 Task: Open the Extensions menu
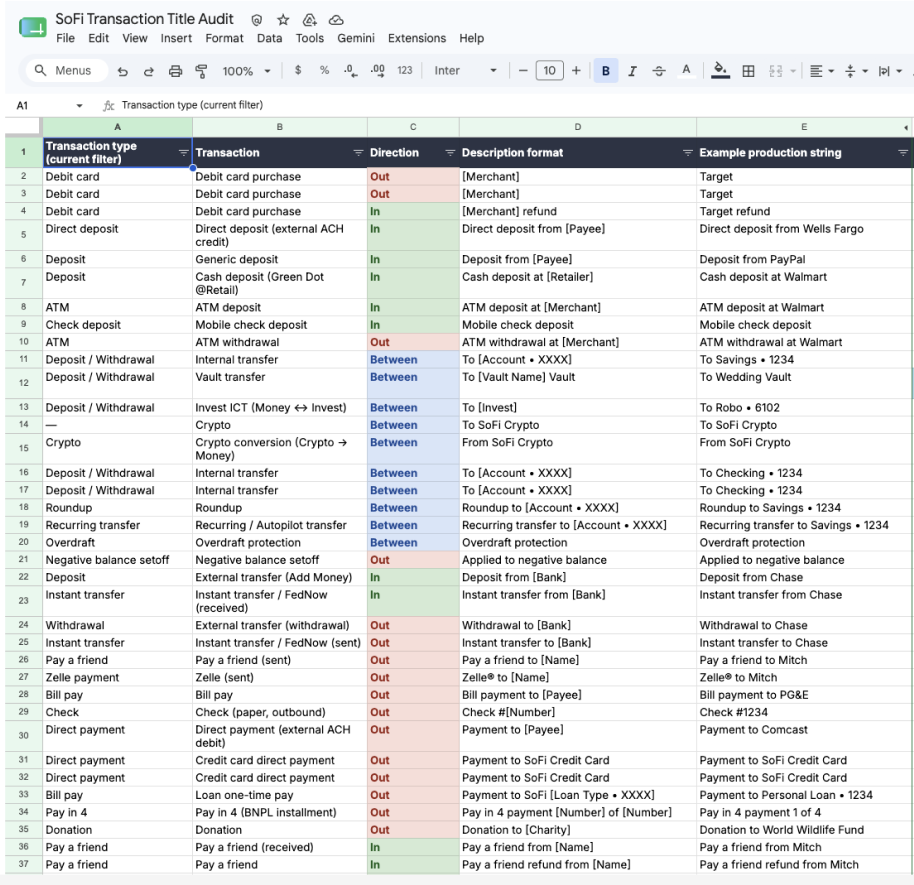[x=417, y=38]
